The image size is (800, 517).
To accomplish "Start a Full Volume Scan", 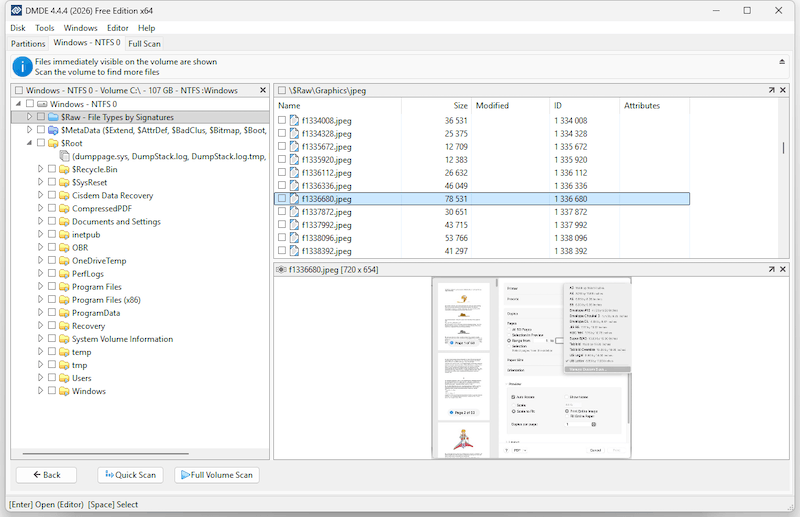I will click(x=217, y=475).
